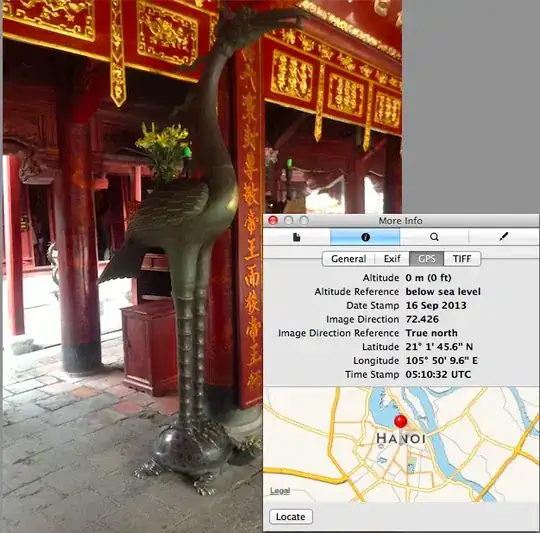This screenshot has width=540, height=533.
Task: Click the Locate button
Action: click(x=291, y=516)
